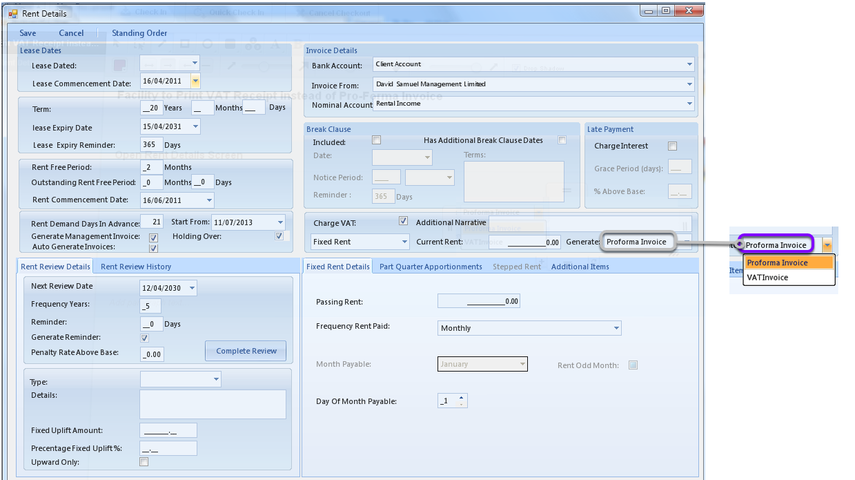
Task: Click the Passing Rent amount field
Action: [479, 301]
